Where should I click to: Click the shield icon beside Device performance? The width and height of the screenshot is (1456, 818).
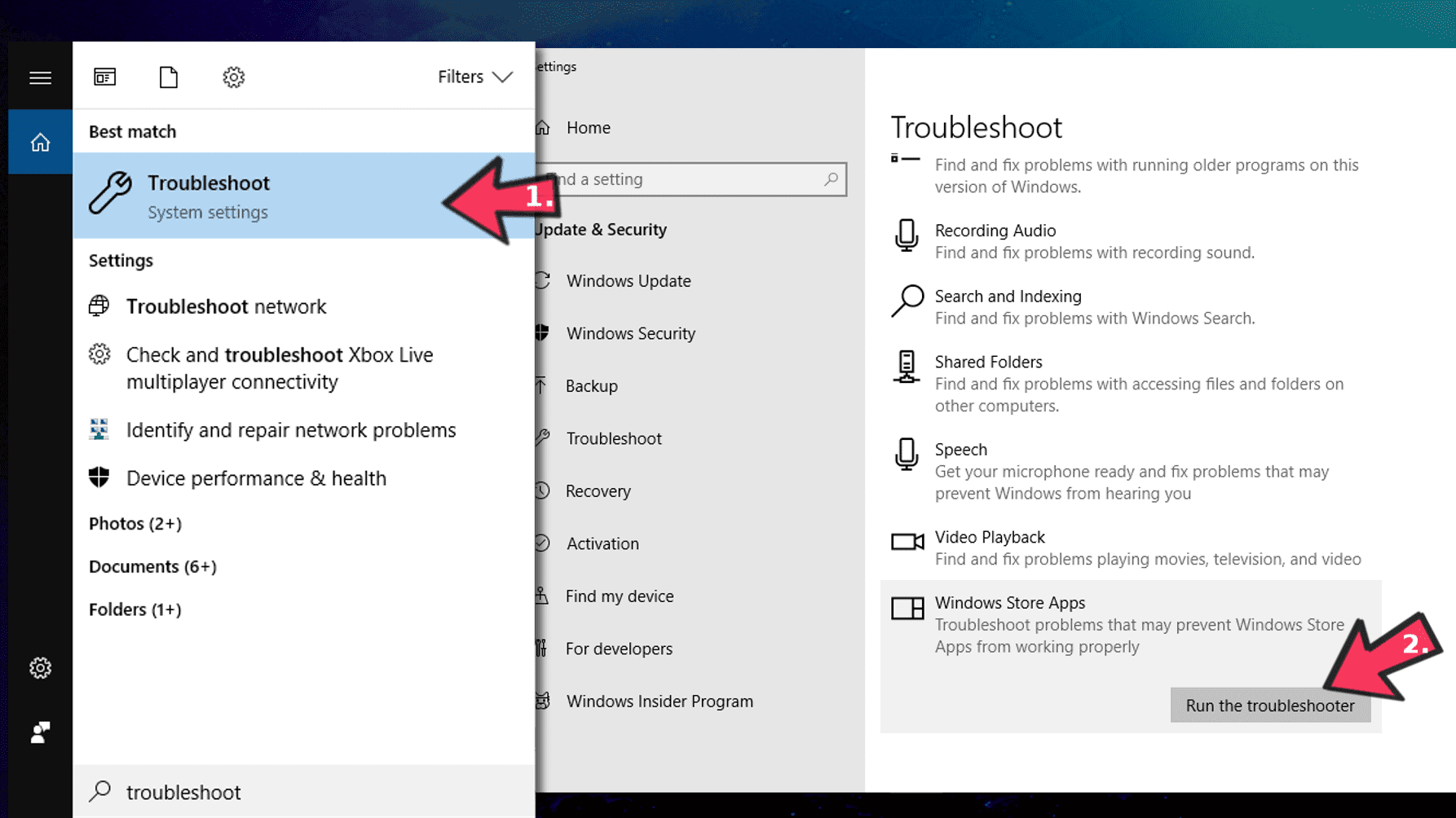coord(99,477)
